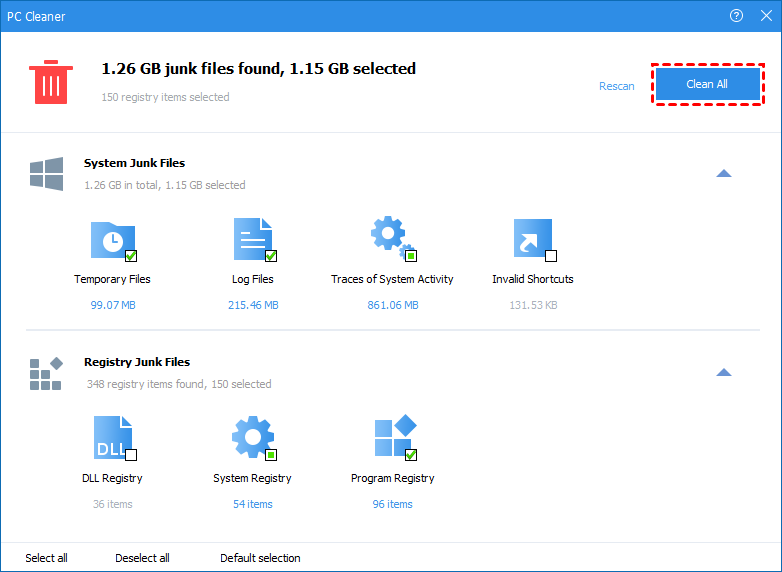Click the 36 items DLL Registry count

(113, 504)
